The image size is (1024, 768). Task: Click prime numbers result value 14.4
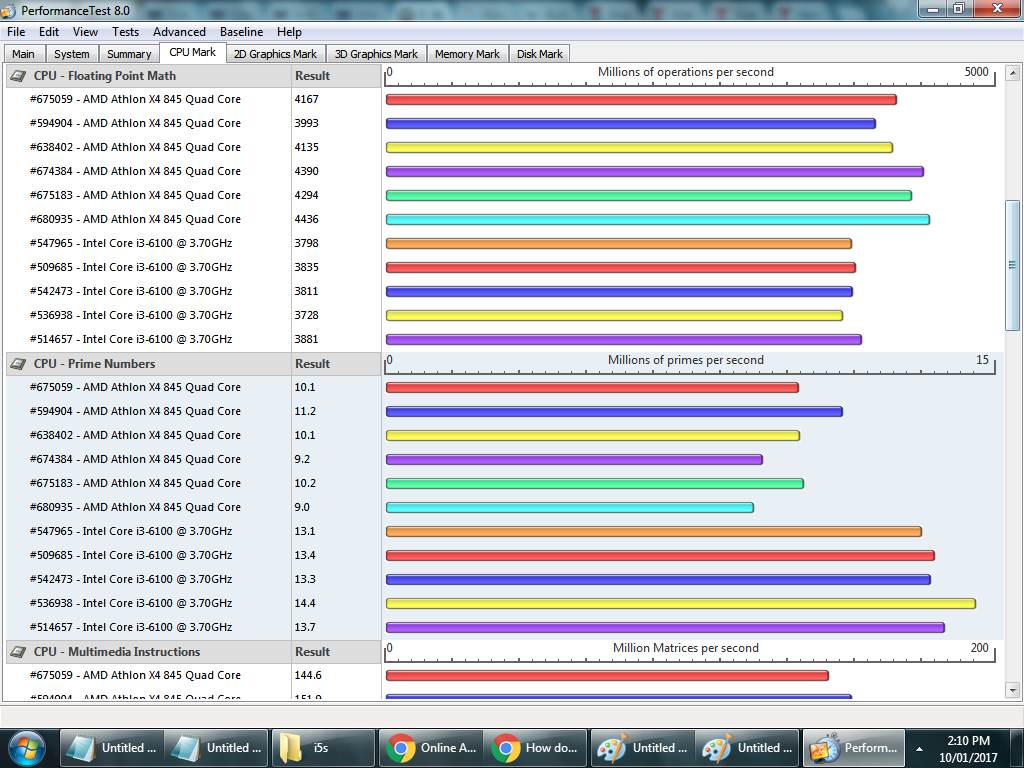[305, 603]
